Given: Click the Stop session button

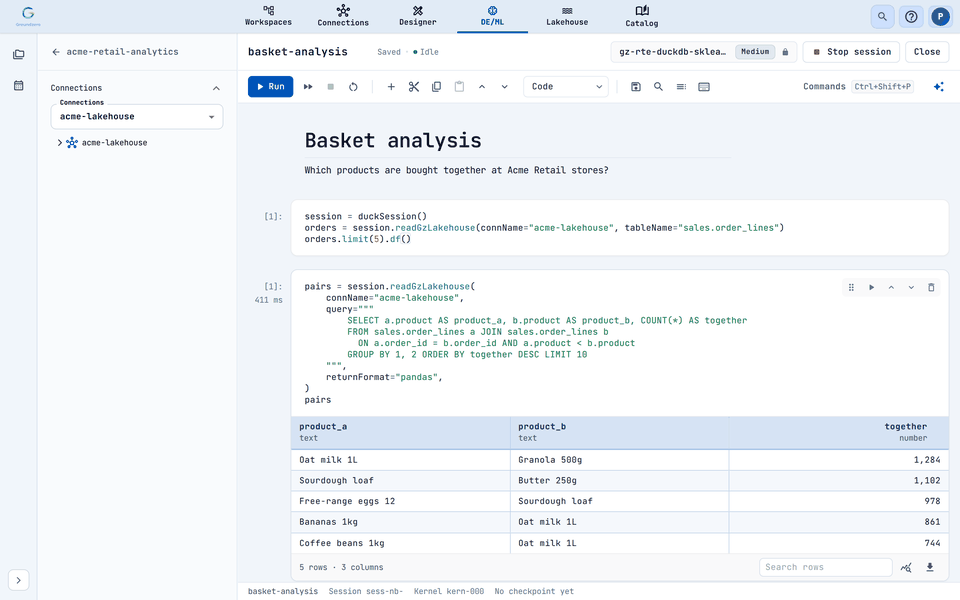Looking at the screenshot, I should coord(852,52).
